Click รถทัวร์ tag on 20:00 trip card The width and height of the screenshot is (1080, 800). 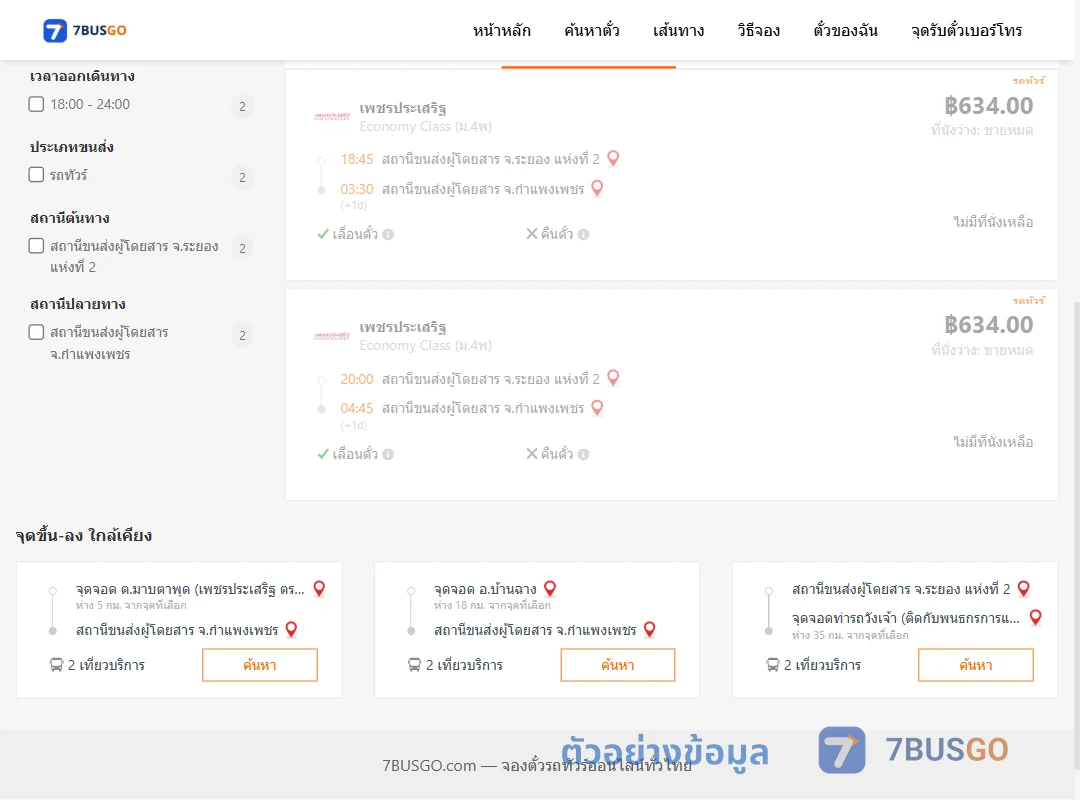(1029, 300)
